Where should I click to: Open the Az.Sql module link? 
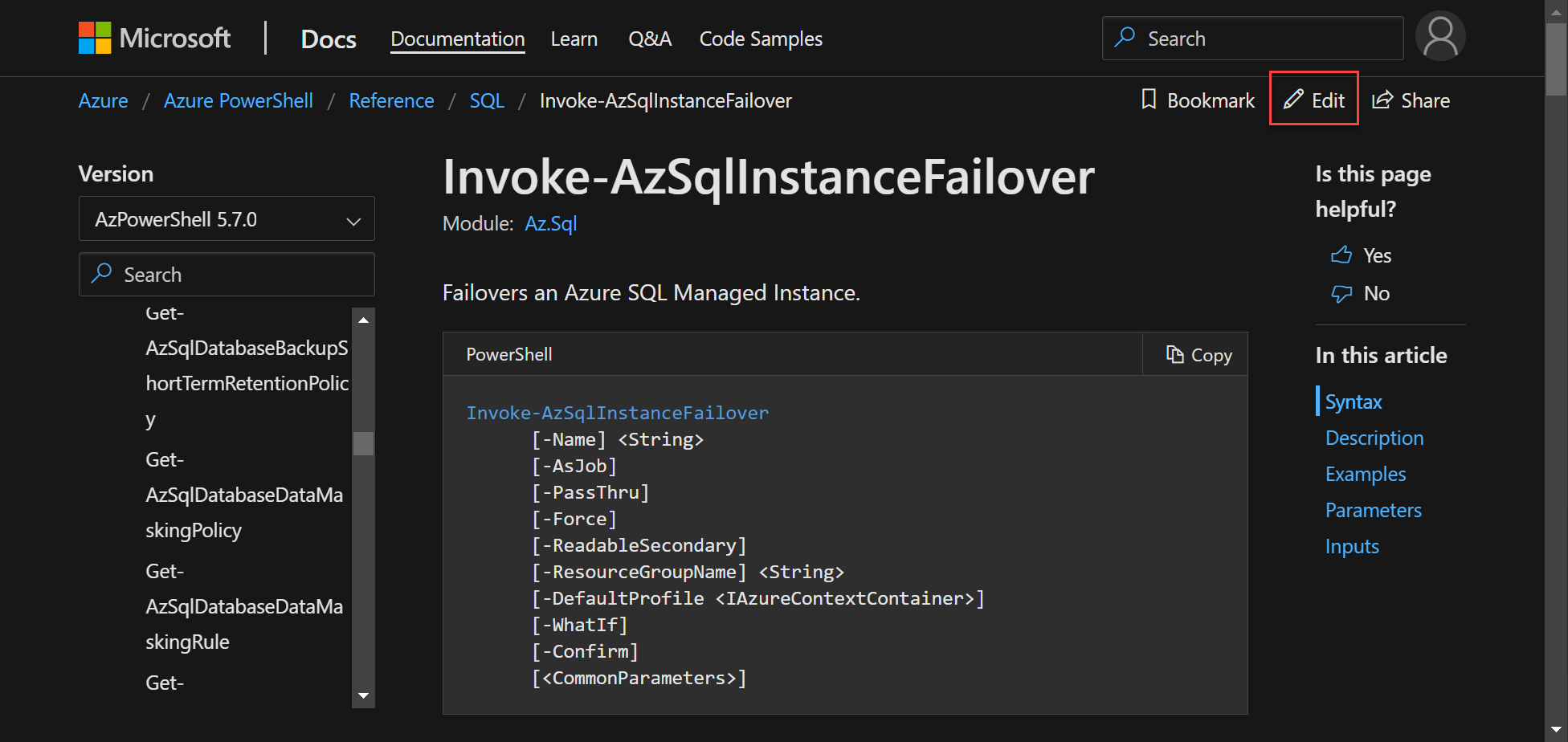pos(550,223)
